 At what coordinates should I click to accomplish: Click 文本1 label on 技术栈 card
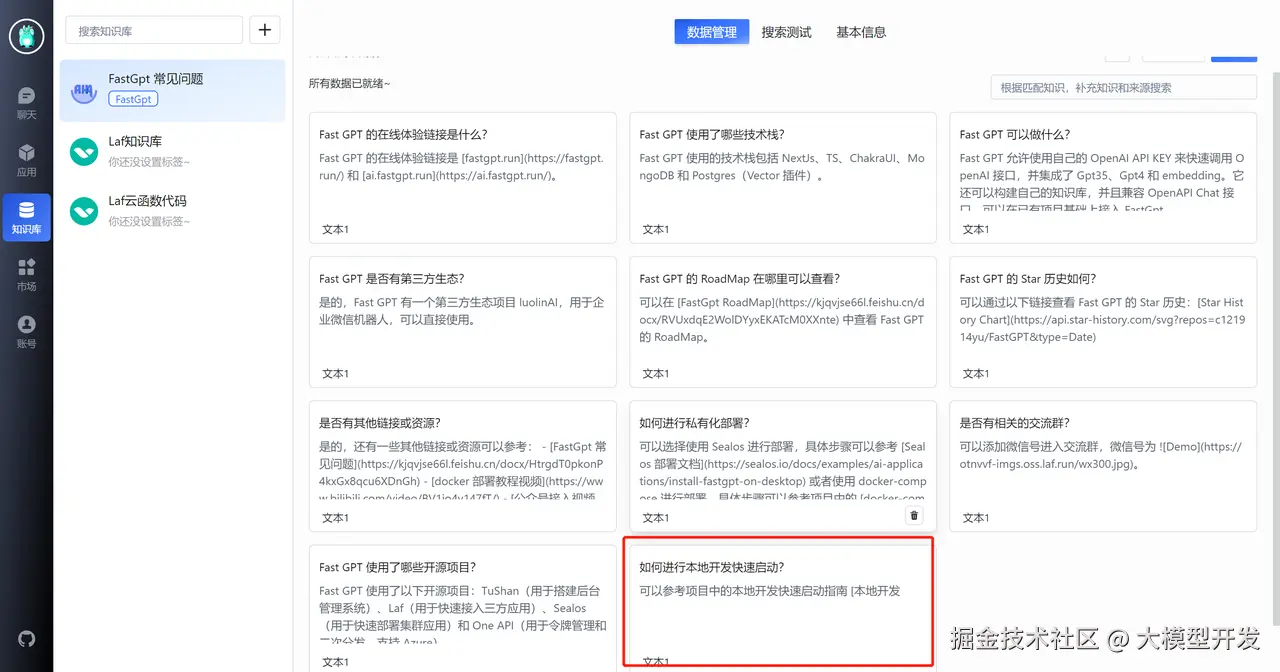655,229
